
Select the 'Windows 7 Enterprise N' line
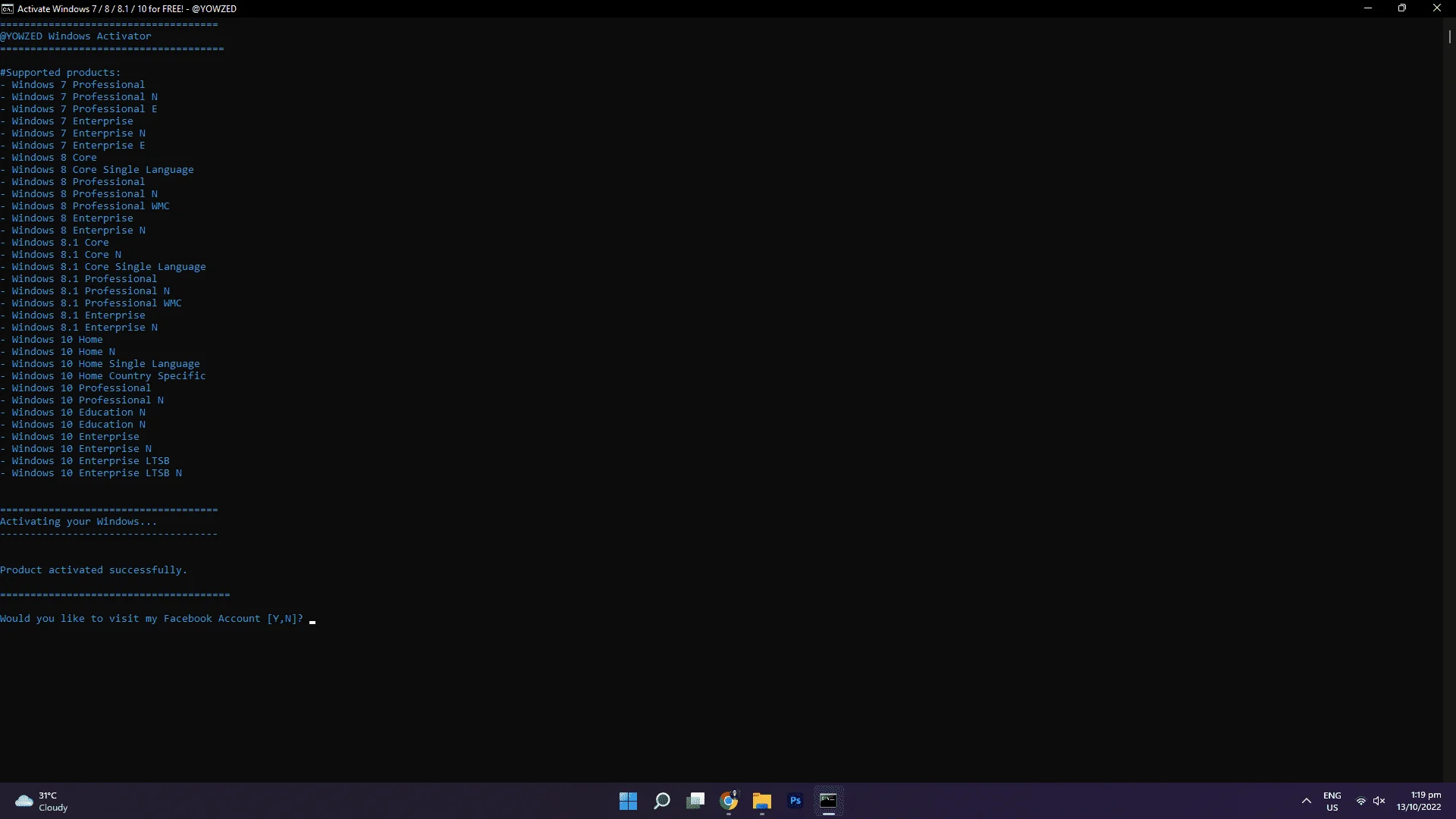point(73,133)
